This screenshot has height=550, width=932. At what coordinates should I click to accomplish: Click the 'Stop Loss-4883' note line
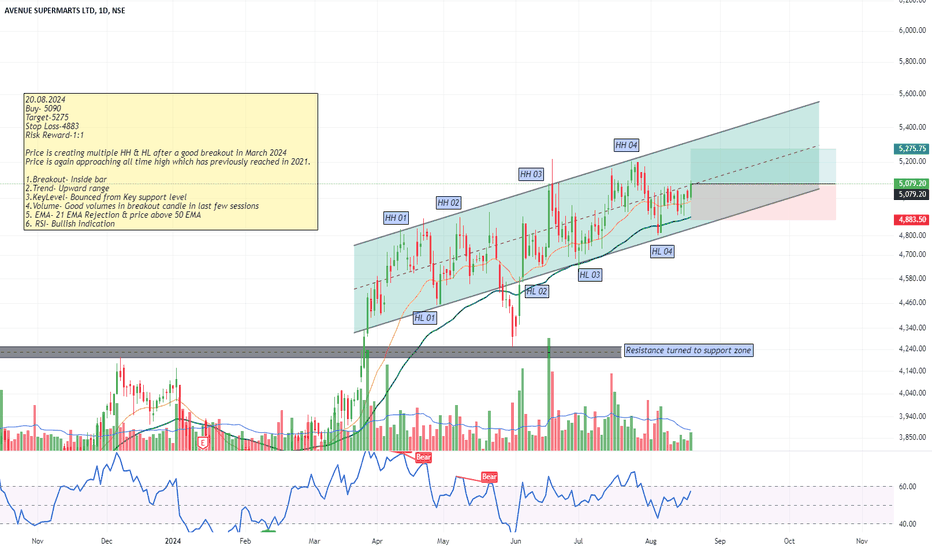(52, 126)
